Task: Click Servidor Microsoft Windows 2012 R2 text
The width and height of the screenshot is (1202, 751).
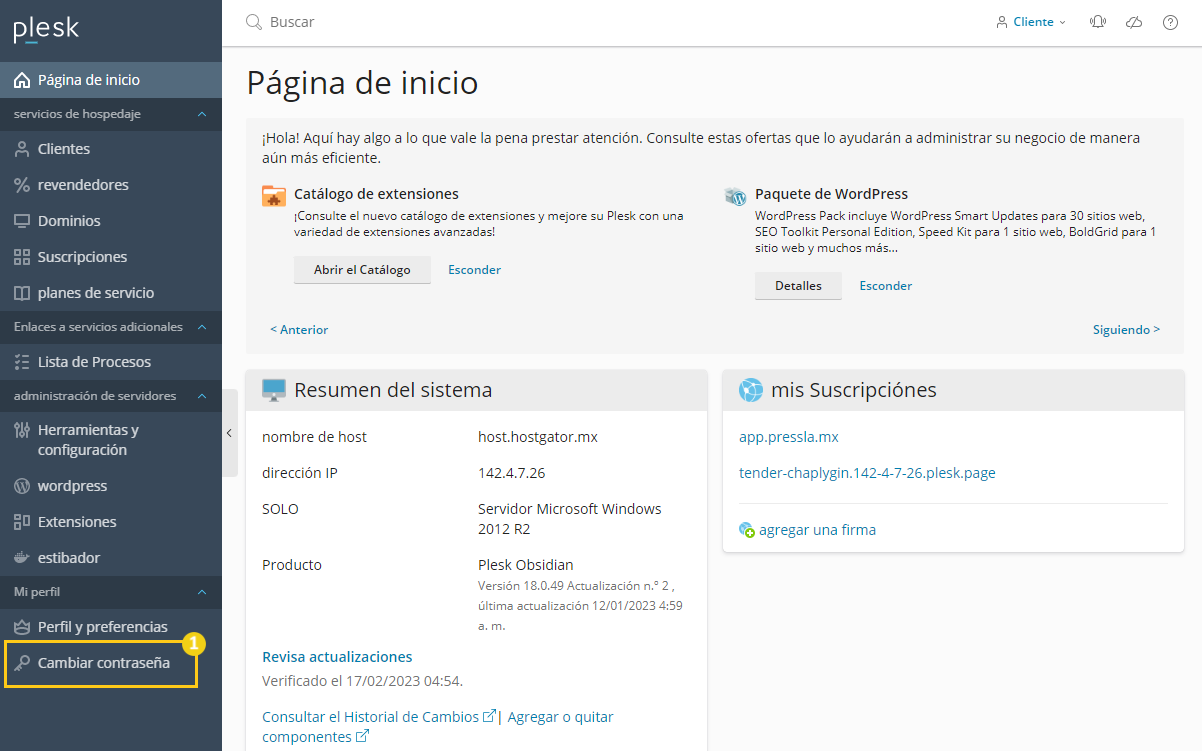Action: point(570,519)
